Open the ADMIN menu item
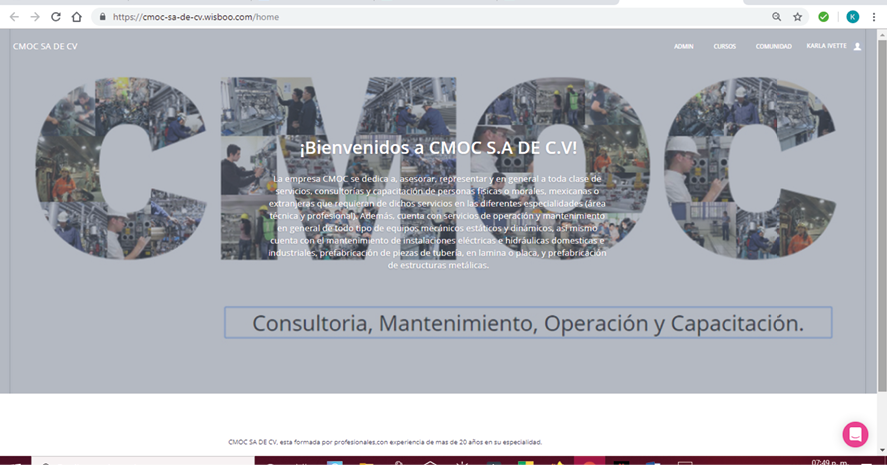This screenshot has width=887, height=465. click(684, 47)
